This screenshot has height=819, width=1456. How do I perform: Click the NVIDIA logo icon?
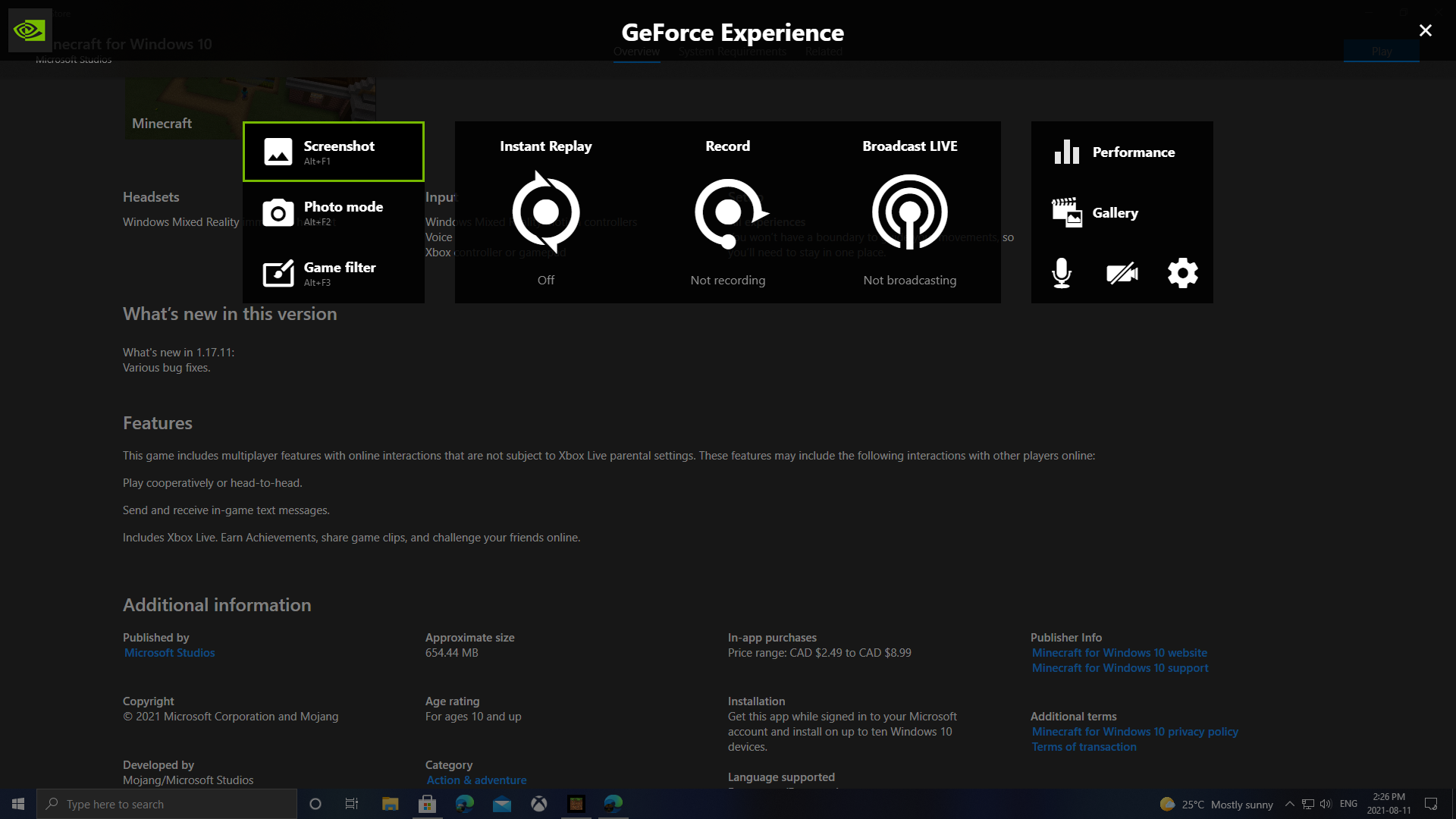tap(30, 30)
